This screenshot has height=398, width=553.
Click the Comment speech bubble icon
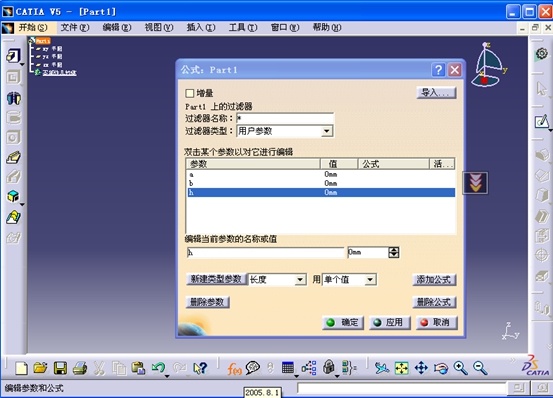click(x=253, y=368)
